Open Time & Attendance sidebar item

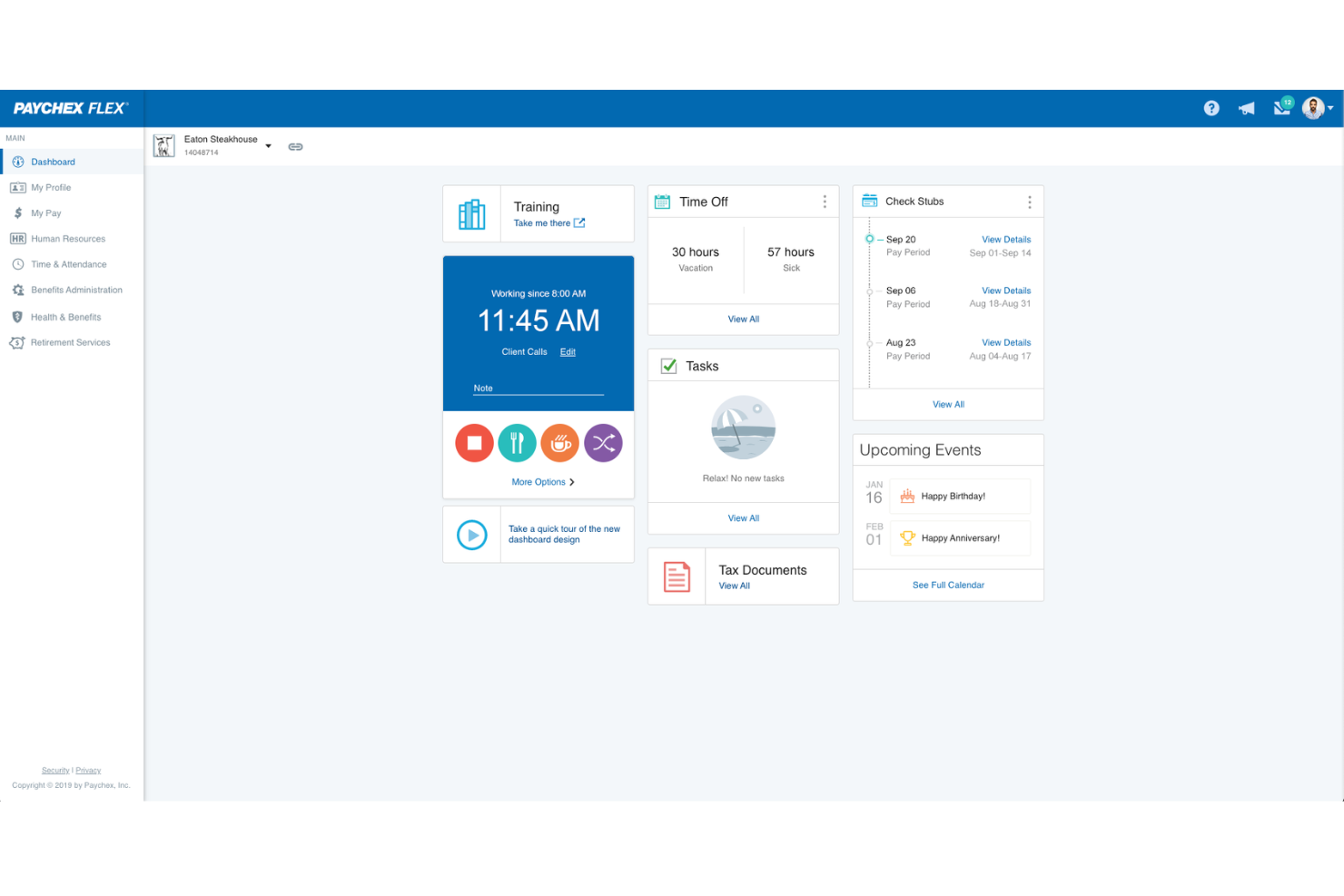(69, 264)
